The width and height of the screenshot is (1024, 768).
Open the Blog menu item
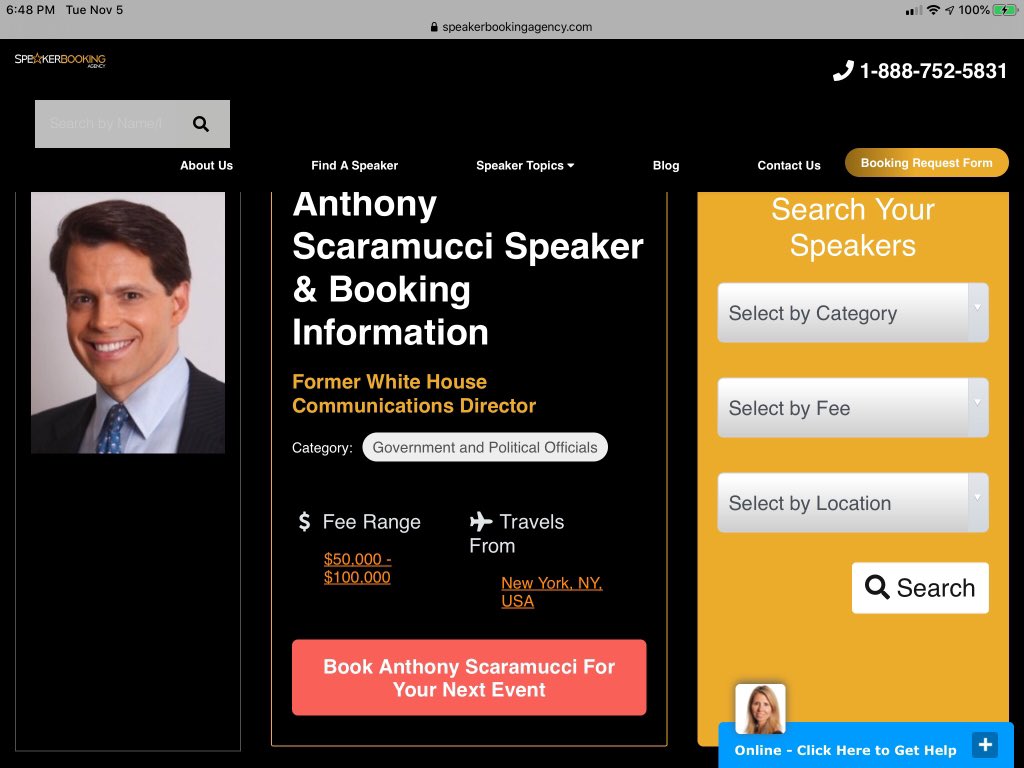666,165
